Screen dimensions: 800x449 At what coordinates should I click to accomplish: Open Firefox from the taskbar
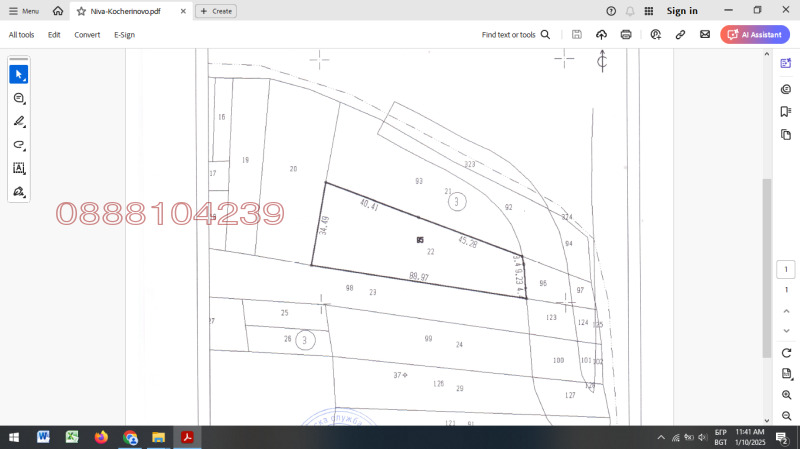tap(101, 437)
